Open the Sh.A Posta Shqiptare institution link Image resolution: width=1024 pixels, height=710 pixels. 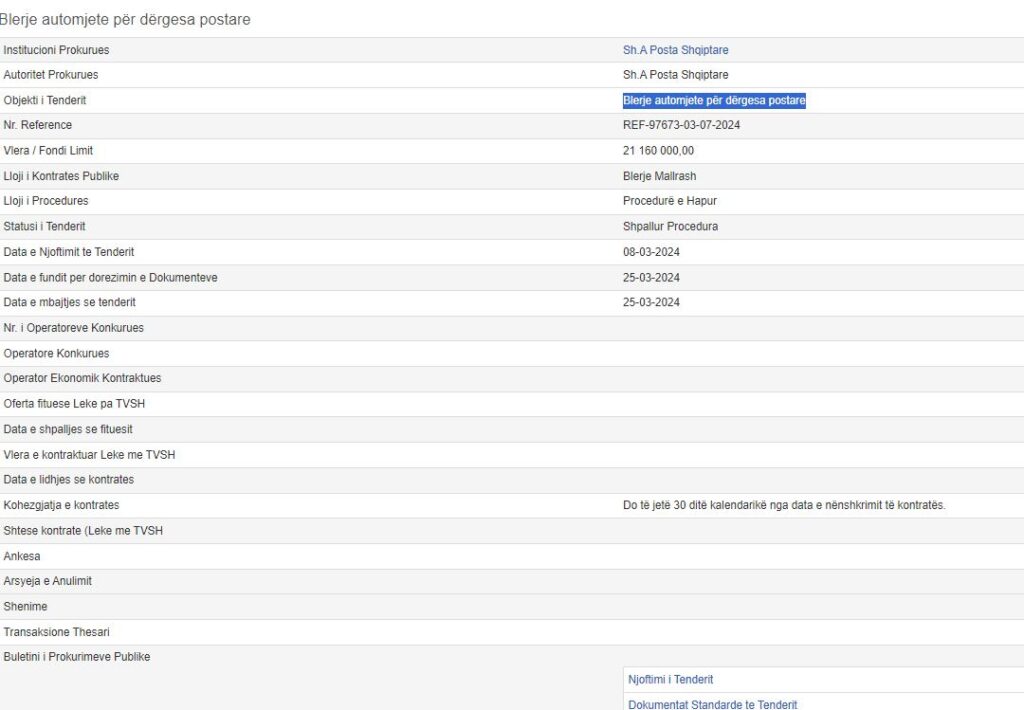coord(675,50)
